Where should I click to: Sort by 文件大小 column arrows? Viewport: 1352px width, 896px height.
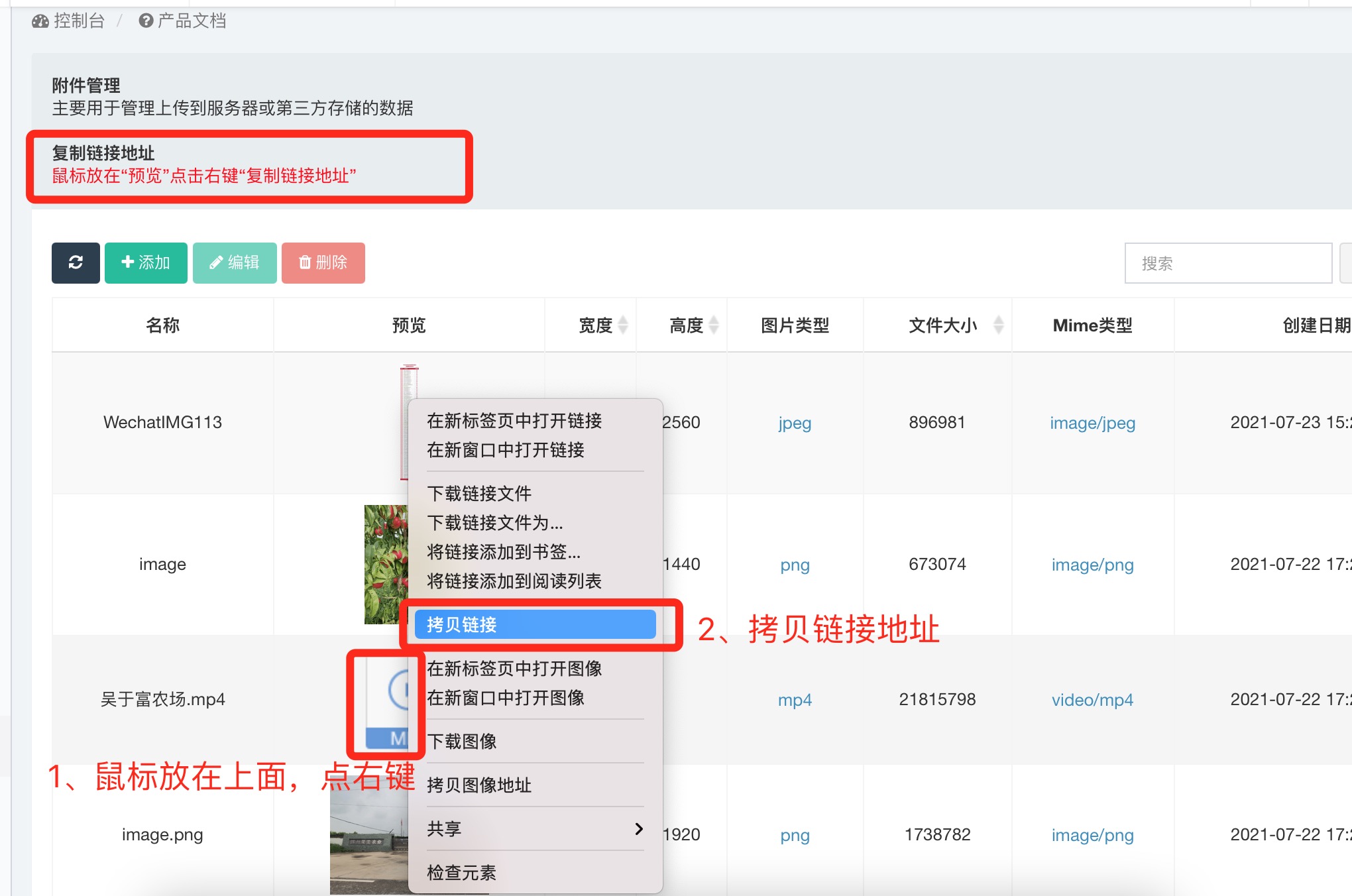[998, 325]
